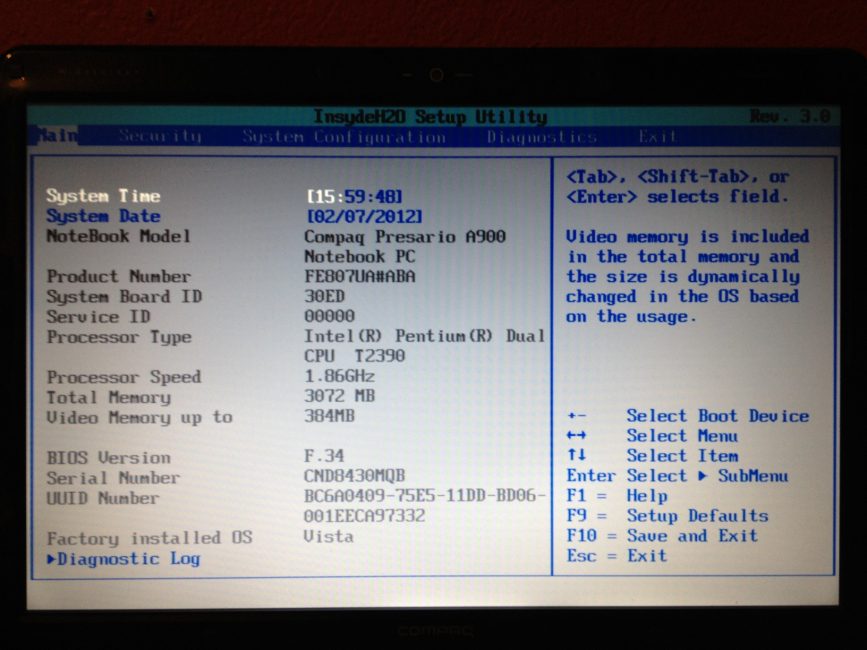Open the System Configuration tab
Viewport: 867px width, 650px height.
point(344,137)
